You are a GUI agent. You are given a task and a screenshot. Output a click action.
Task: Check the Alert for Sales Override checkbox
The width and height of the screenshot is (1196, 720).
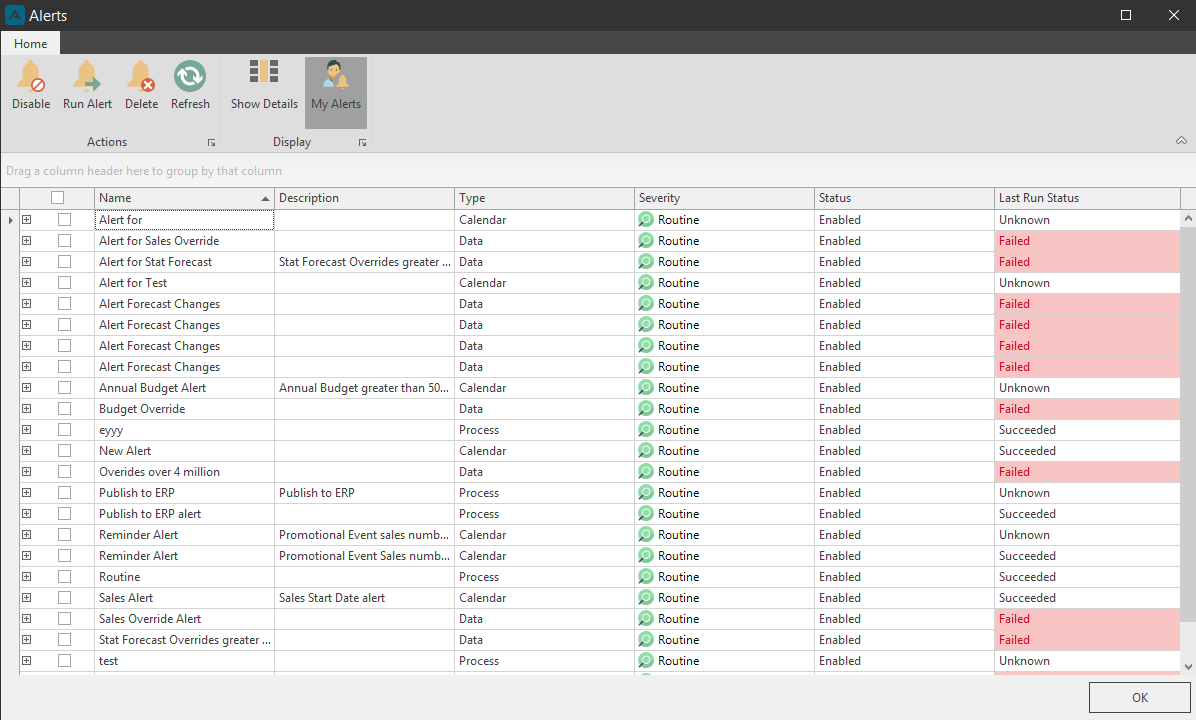click(x=64, y=241)
